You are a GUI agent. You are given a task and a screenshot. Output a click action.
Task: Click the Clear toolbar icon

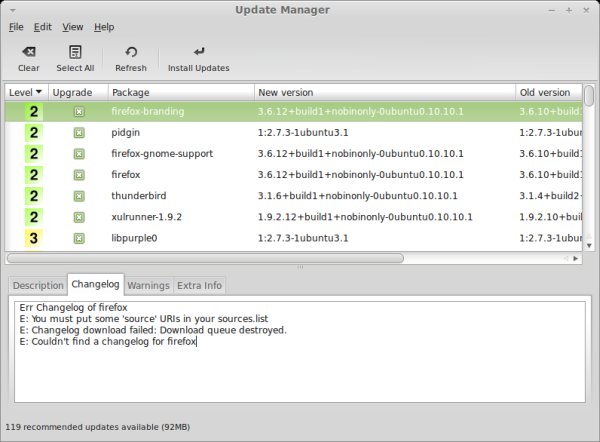point(29,52)
